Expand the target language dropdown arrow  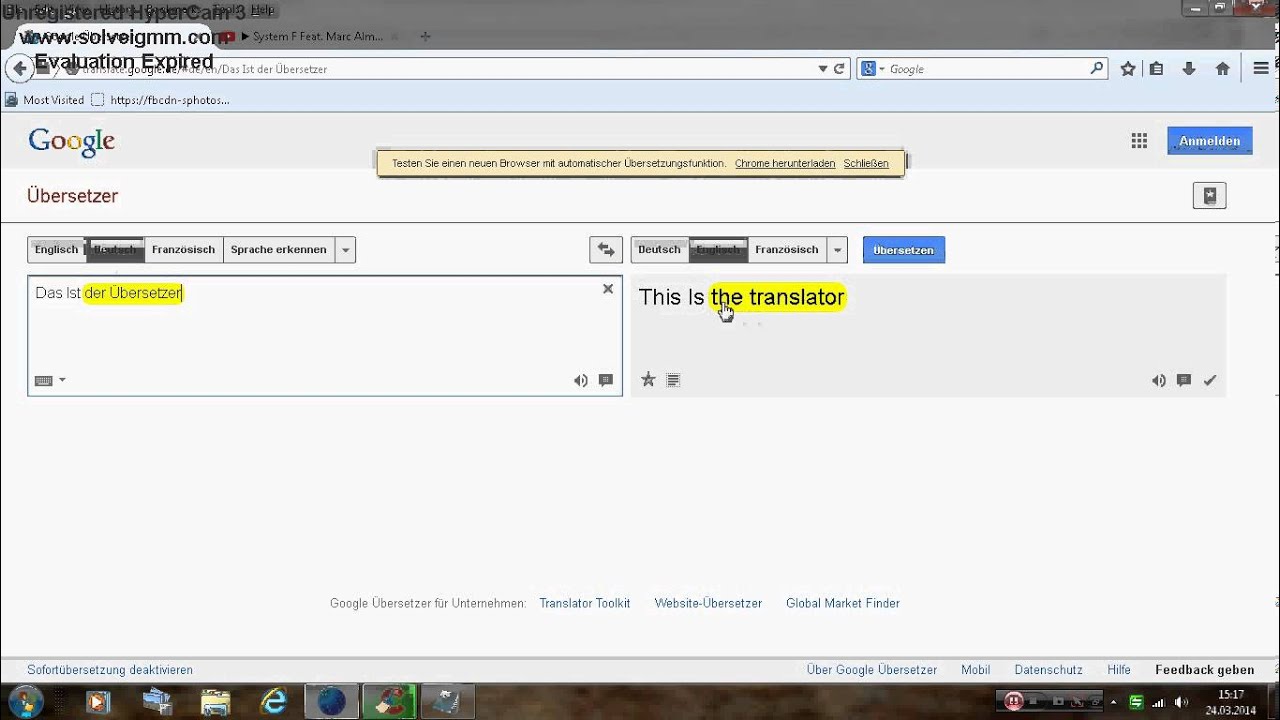[837, 250]
